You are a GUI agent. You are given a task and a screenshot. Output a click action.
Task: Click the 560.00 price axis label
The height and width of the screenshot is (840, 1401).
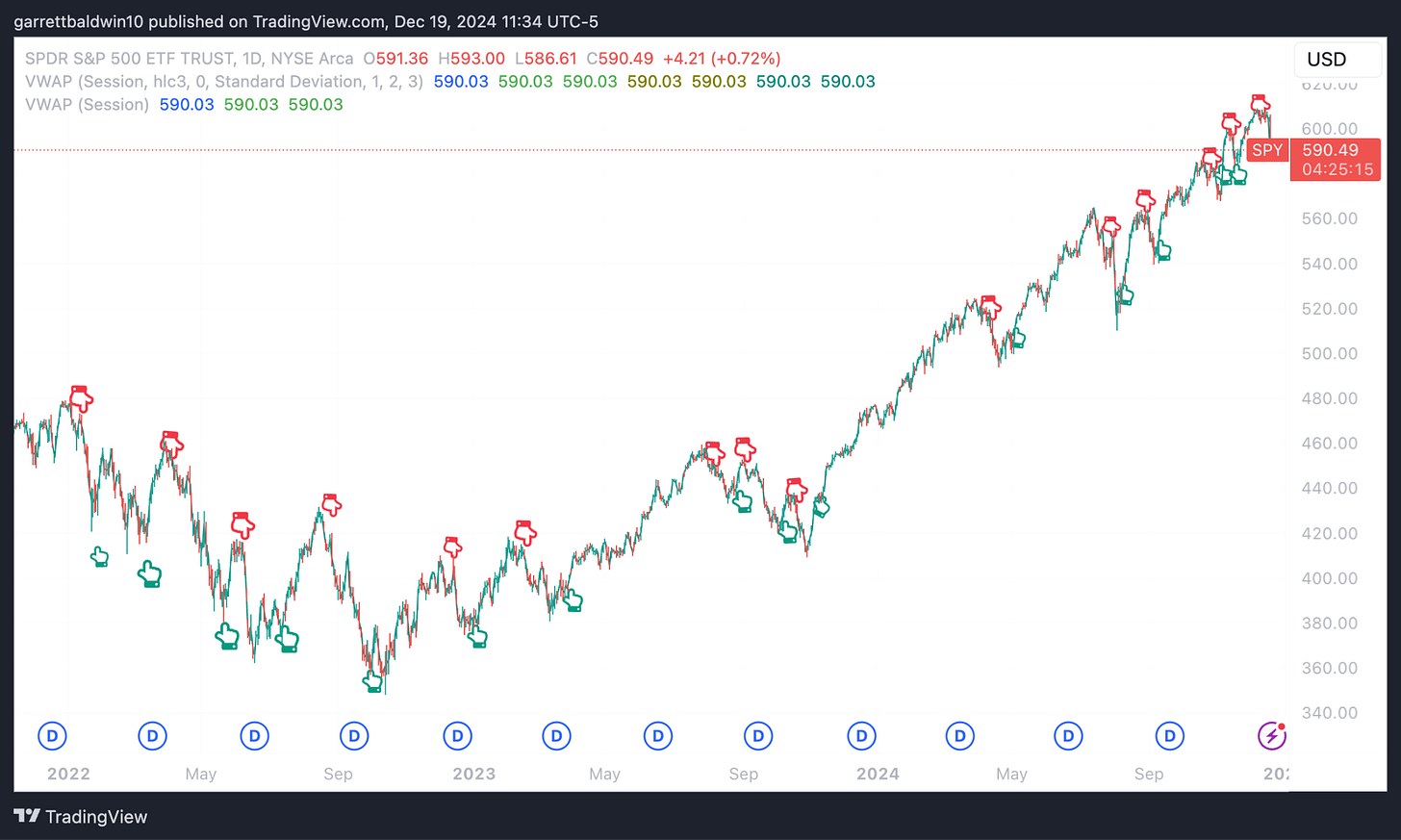[1330, 218]
